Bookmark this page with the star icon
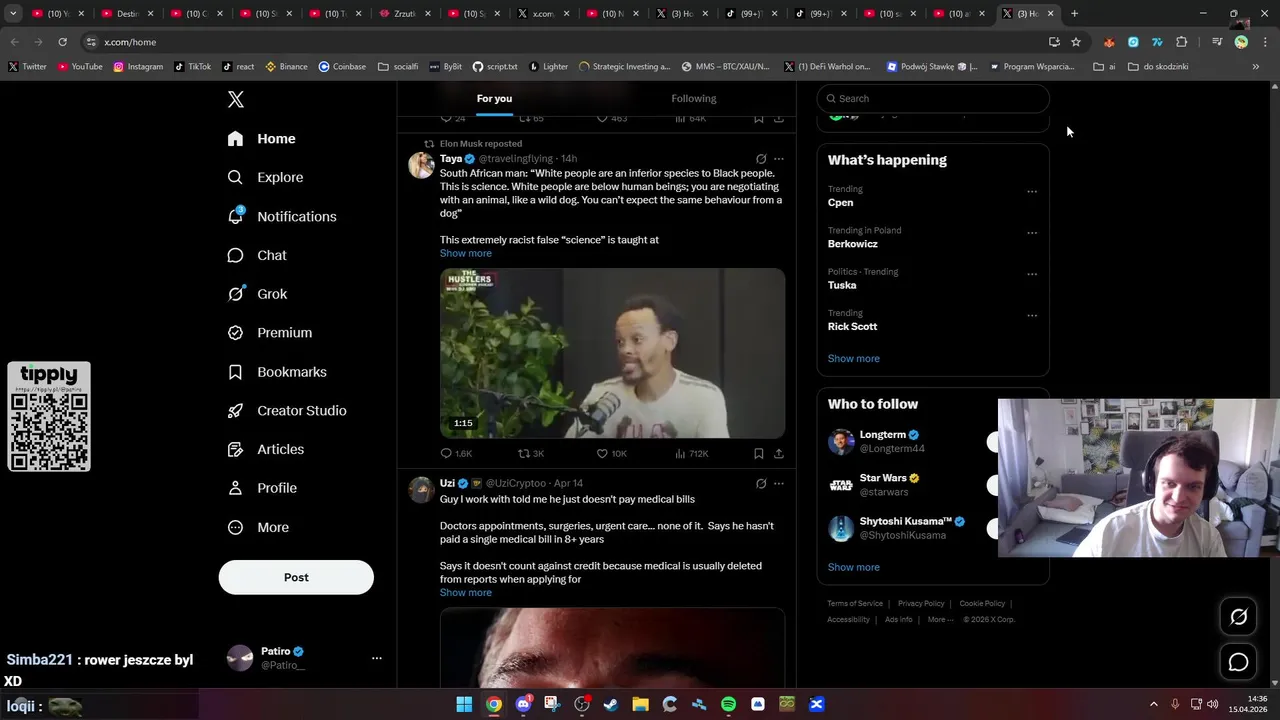The image size is (1280, 720). point(1076,42)
